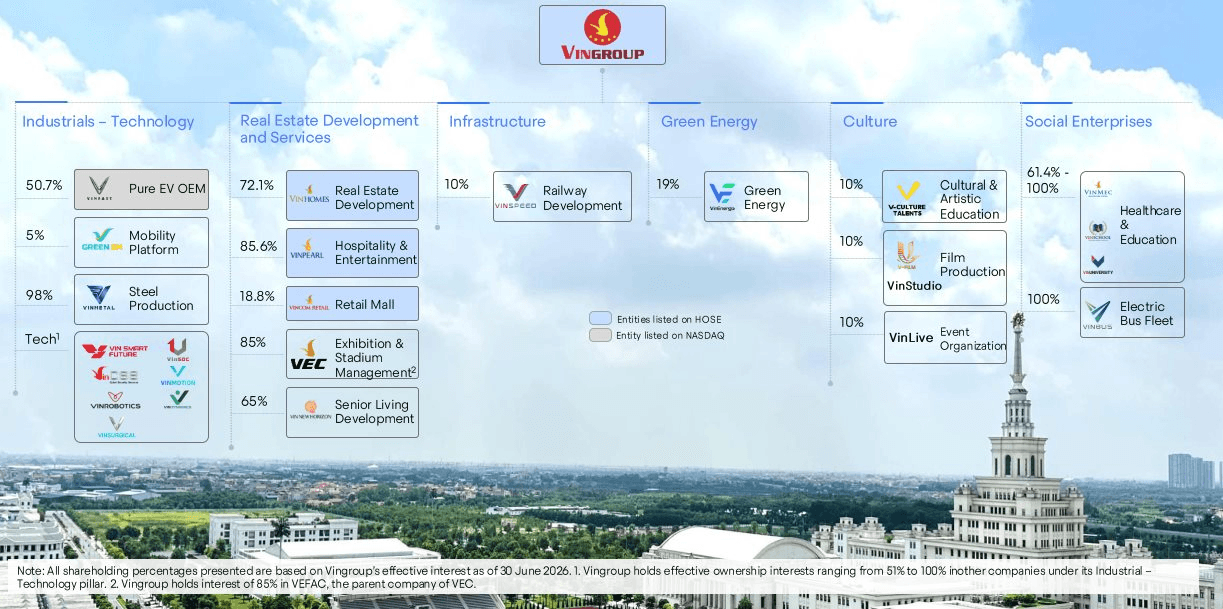Select the Entity listed on NASDAQ text
The height and width of the screenshot is (609, 1223).
670,336
